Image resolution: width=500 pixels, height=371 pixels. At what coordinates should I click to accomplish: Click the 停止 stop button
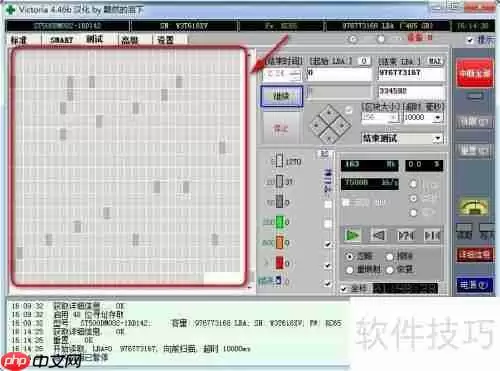pos(281,128)
